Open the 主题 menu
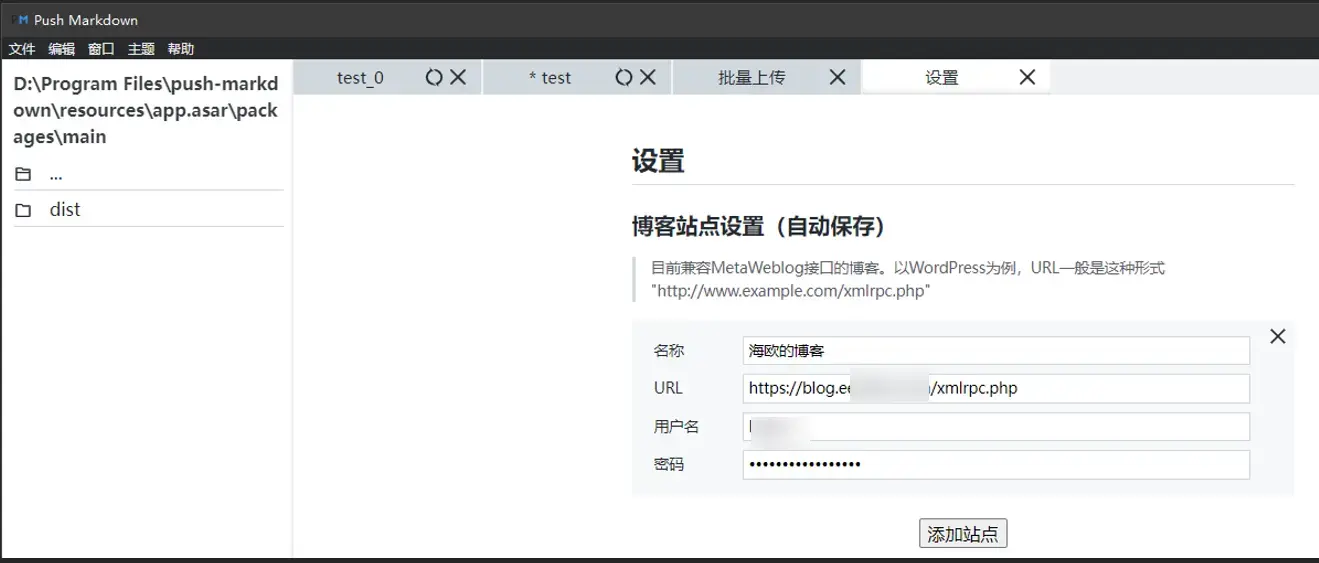Image resolution: width=1319 pixels, height=563 pixels. point(141,49)
